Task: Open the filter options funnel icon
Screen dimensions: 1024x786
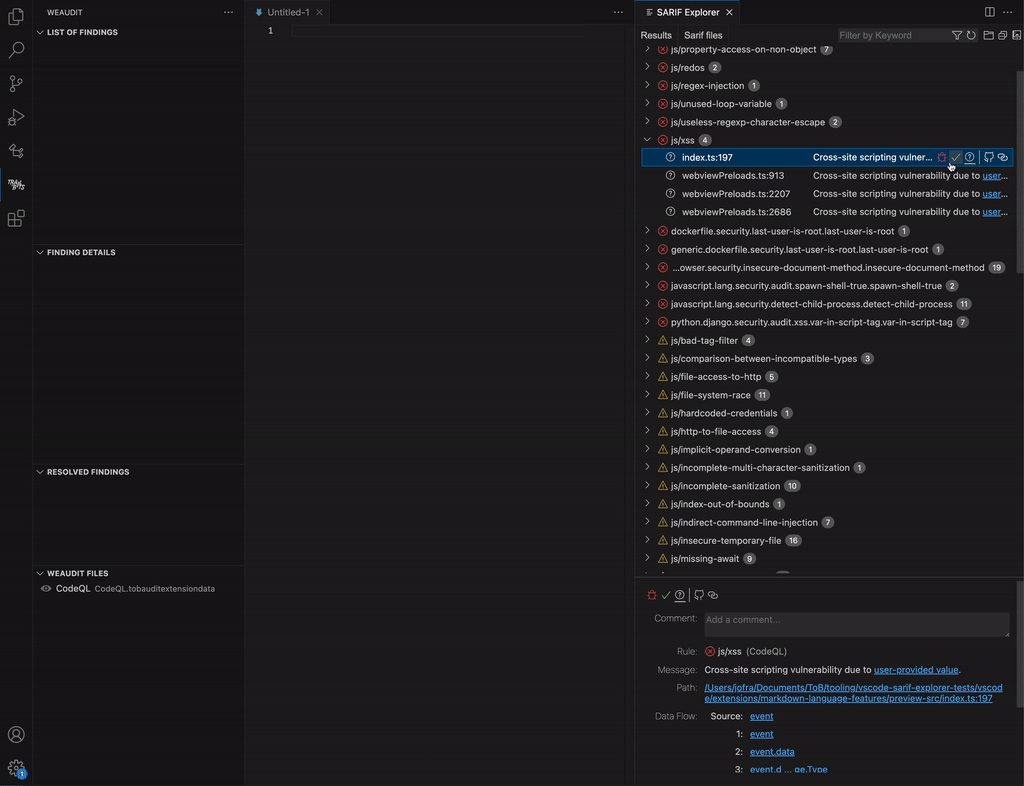Action: 957,35
